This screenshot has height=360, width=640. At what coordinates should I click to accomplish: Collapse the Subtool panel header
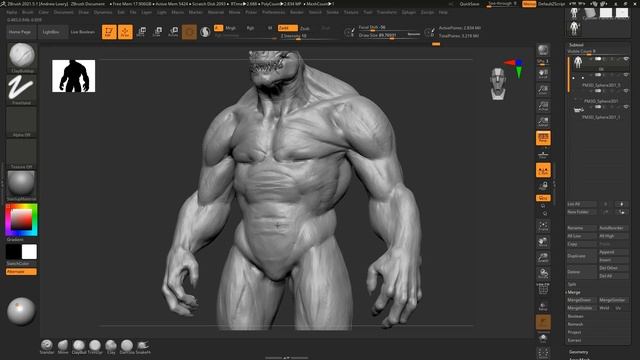(576, 45)
